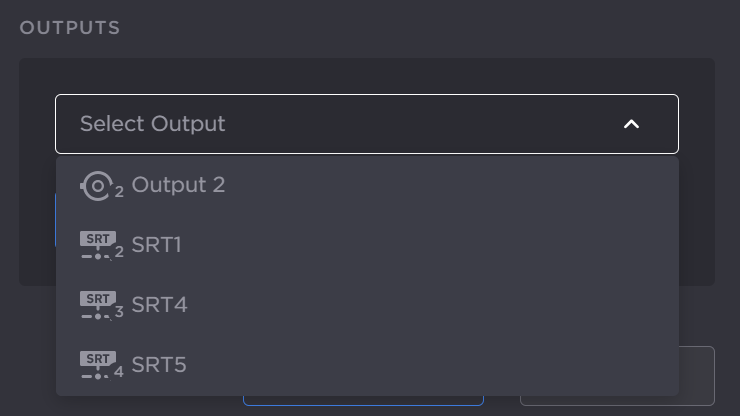Click the subscript 2 on SRT1 icon
The width and height of the screenshot is (740, 416).
[119, 252]
